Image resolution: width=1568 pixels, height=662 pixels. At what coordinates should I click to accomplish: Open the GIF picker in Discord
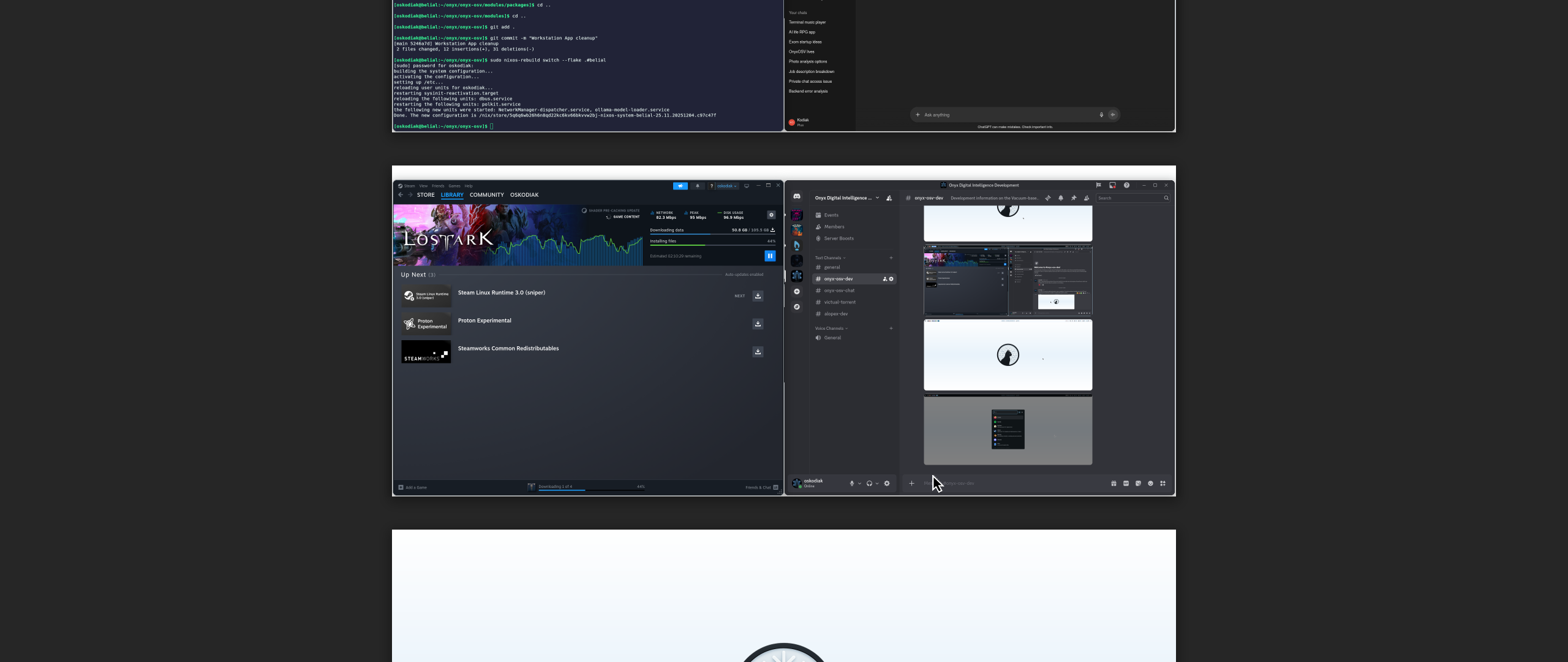[x=1126, y=484]
